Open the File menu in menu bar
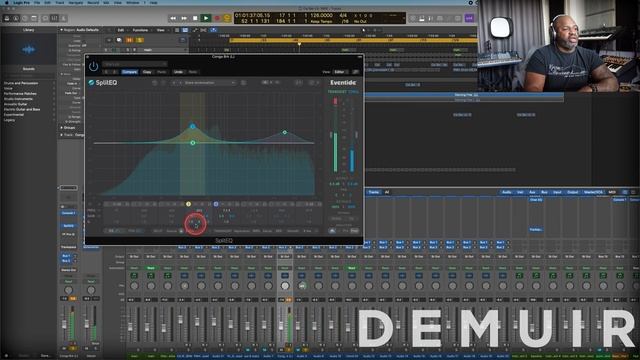640x360 pixels. coord(37,2)
